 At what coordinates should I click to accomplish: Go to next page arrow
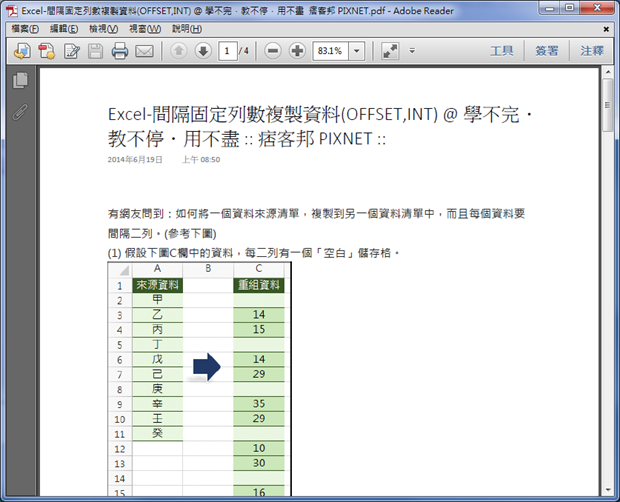(x=203, y=51)
